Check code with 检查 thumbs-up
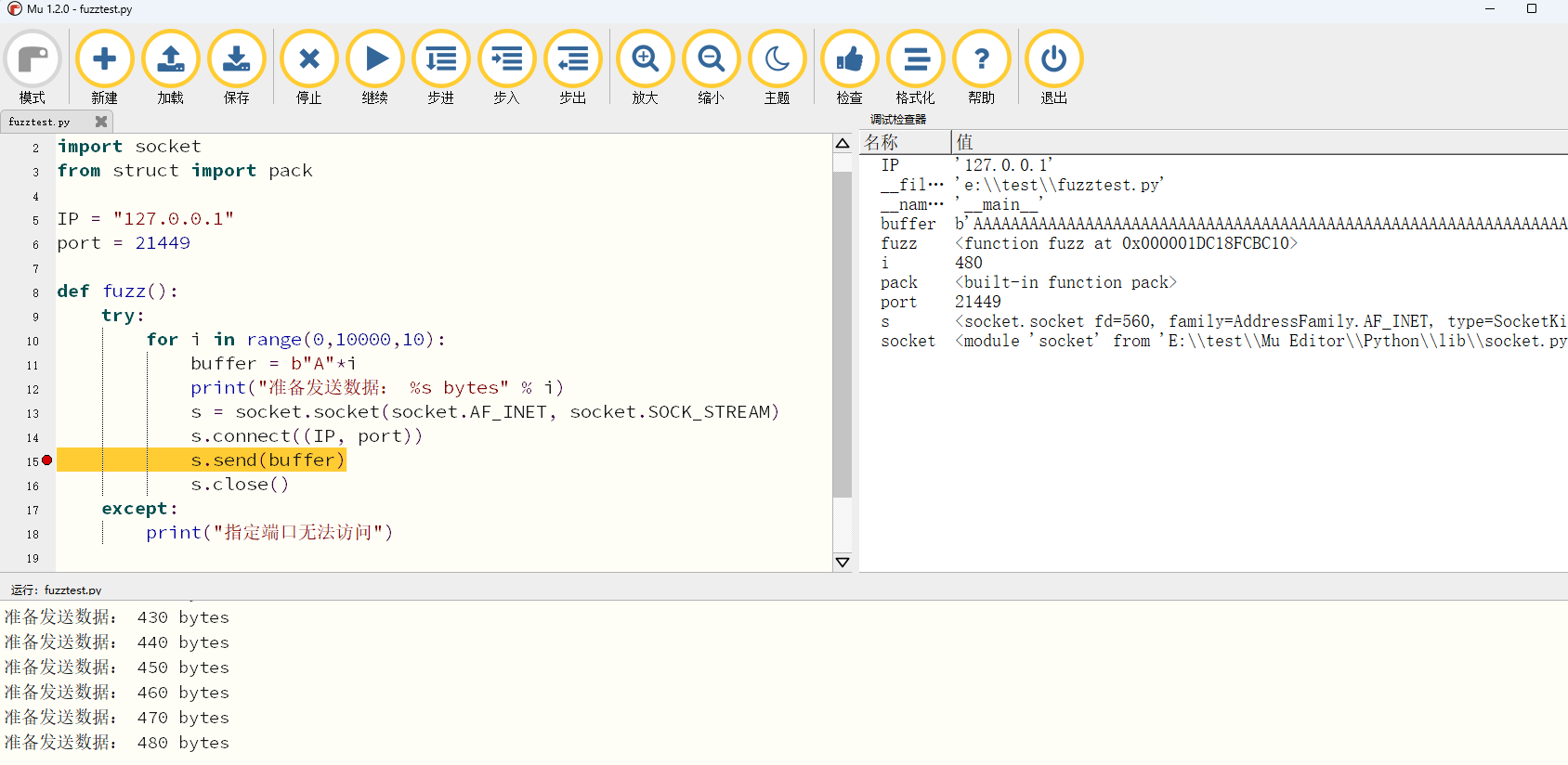1568x765 pixels. 849,67
